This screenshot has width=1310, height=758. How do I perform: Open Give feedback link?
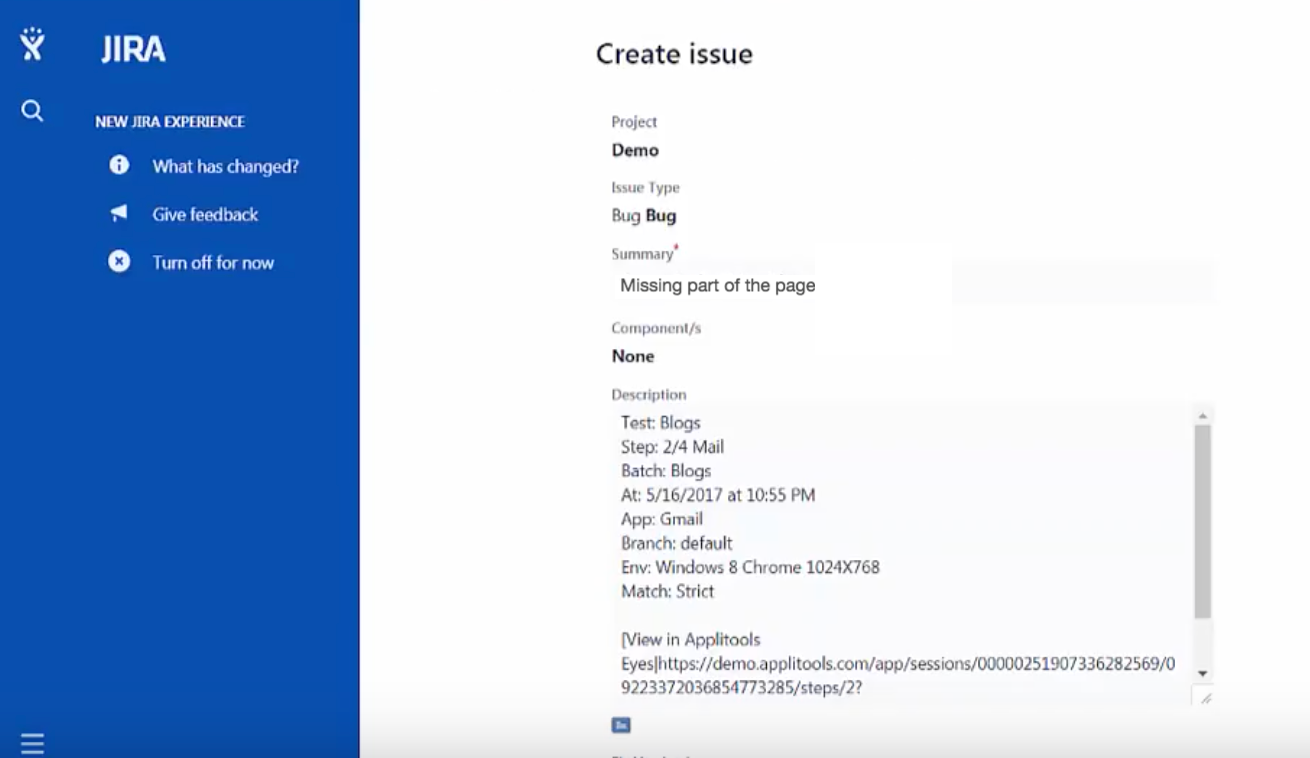205,214
